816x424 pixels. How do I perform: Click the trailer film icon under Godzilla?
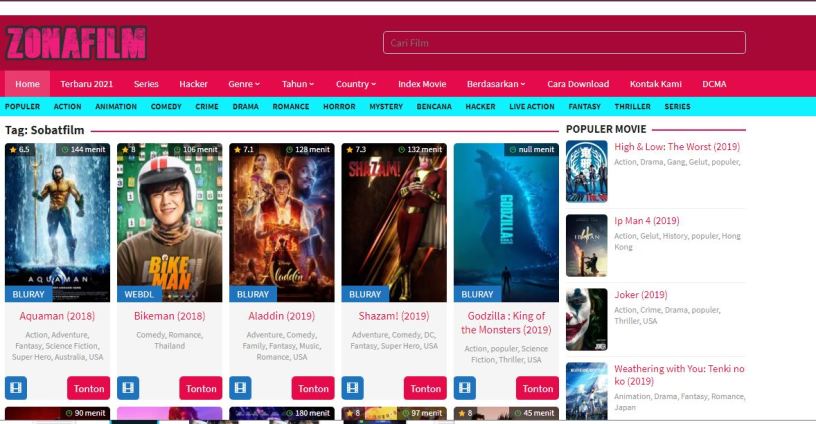(465, 388)
